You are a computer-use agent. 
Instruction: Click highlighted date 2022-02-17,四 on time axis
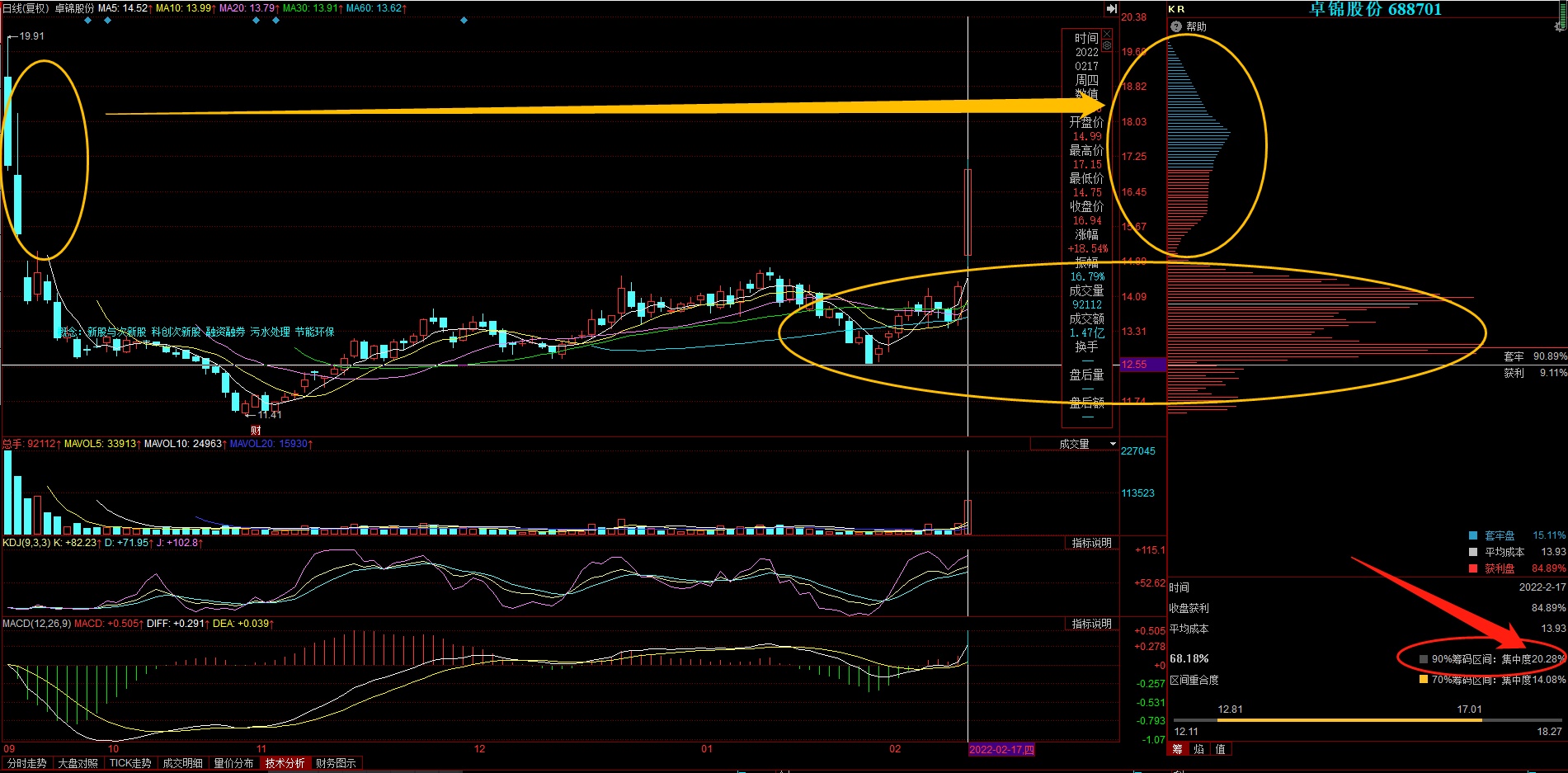click(1001, 750)
